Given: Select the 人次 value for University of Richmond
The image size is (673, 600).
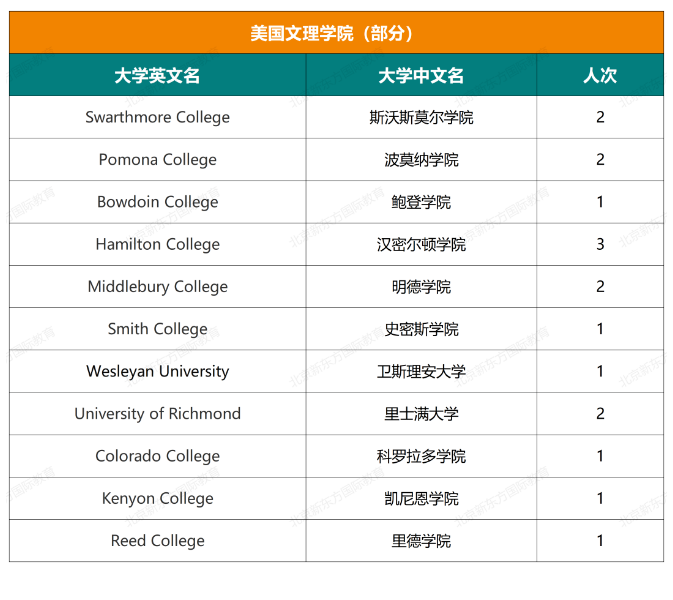Looking at the screenshot, I should tap(600, 414).
